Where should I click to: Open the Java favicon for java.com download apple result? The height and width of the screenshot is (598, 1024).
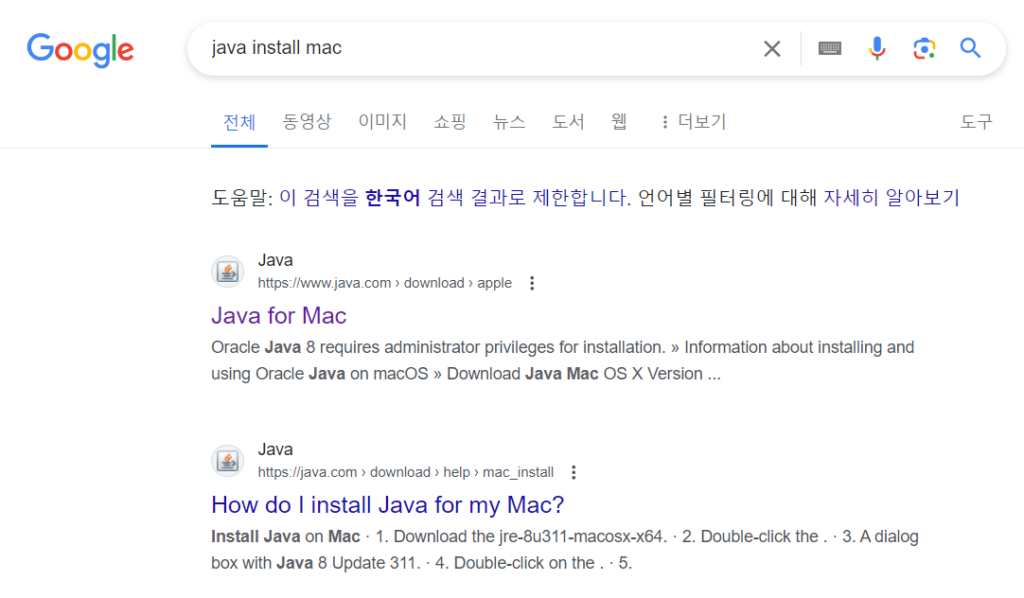[x=227, y=272]
